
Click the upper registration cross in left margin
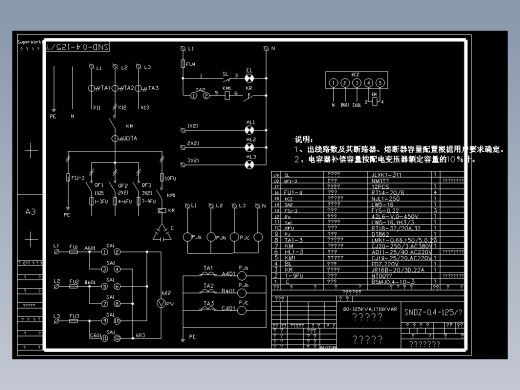[x=31, y=151]
